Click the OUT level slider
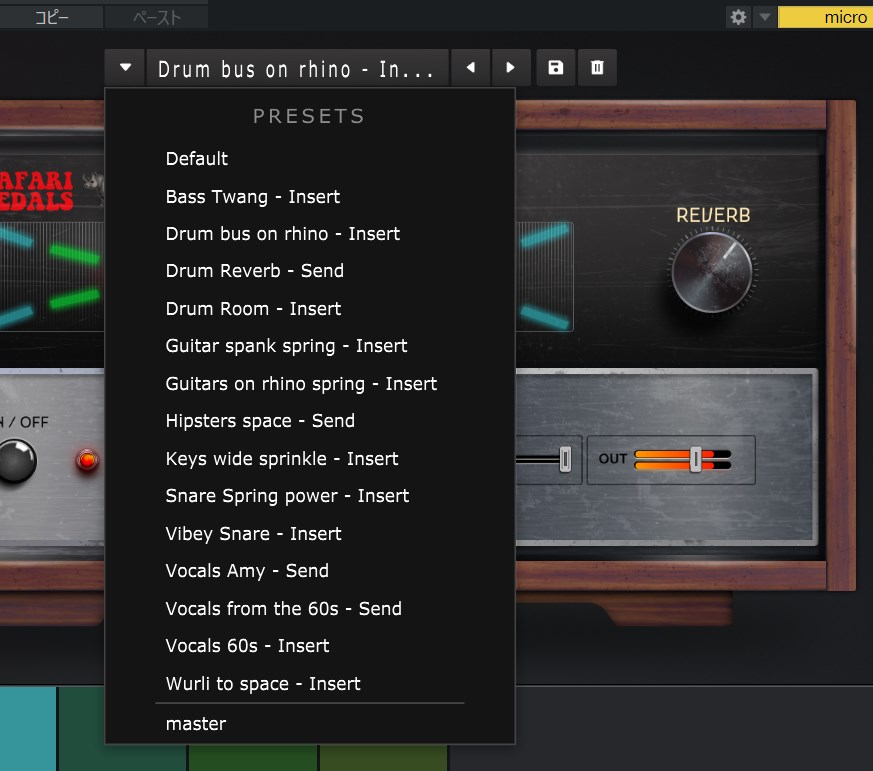 [695, 459]
